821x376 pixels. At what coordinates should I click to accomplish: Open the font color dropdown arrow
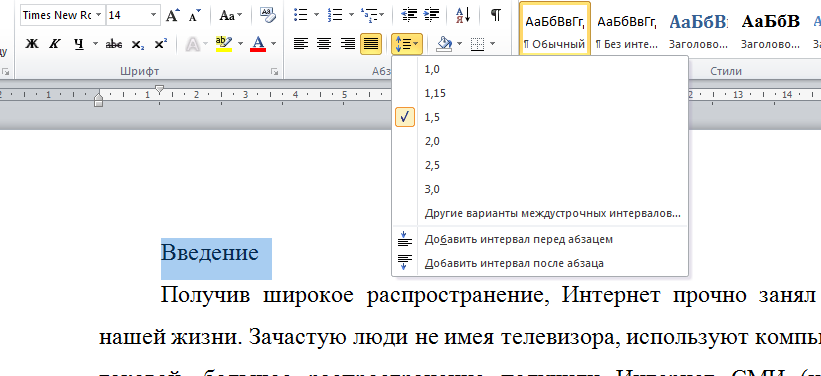273,45
